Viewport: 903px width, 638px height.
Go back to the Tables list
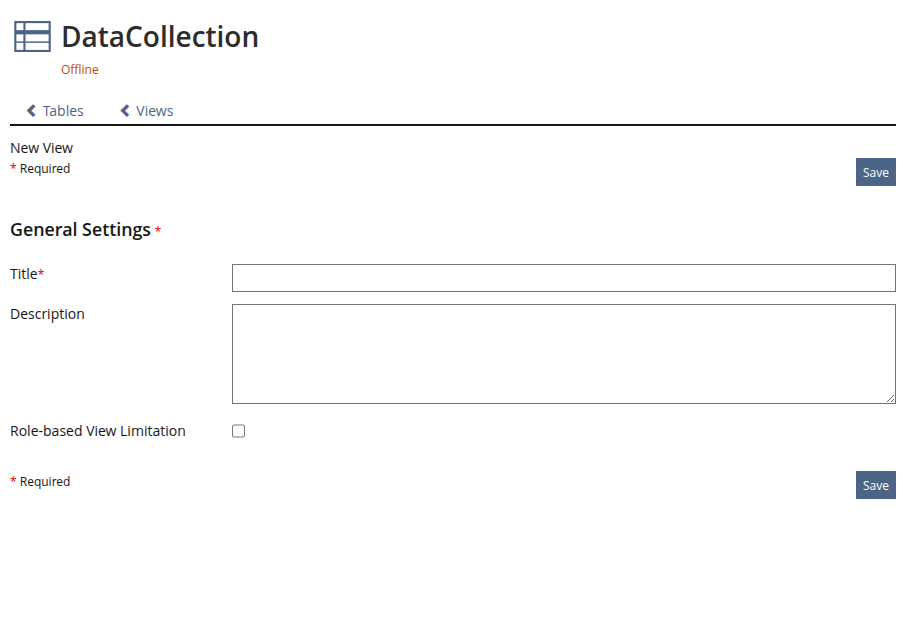[62, 111]
